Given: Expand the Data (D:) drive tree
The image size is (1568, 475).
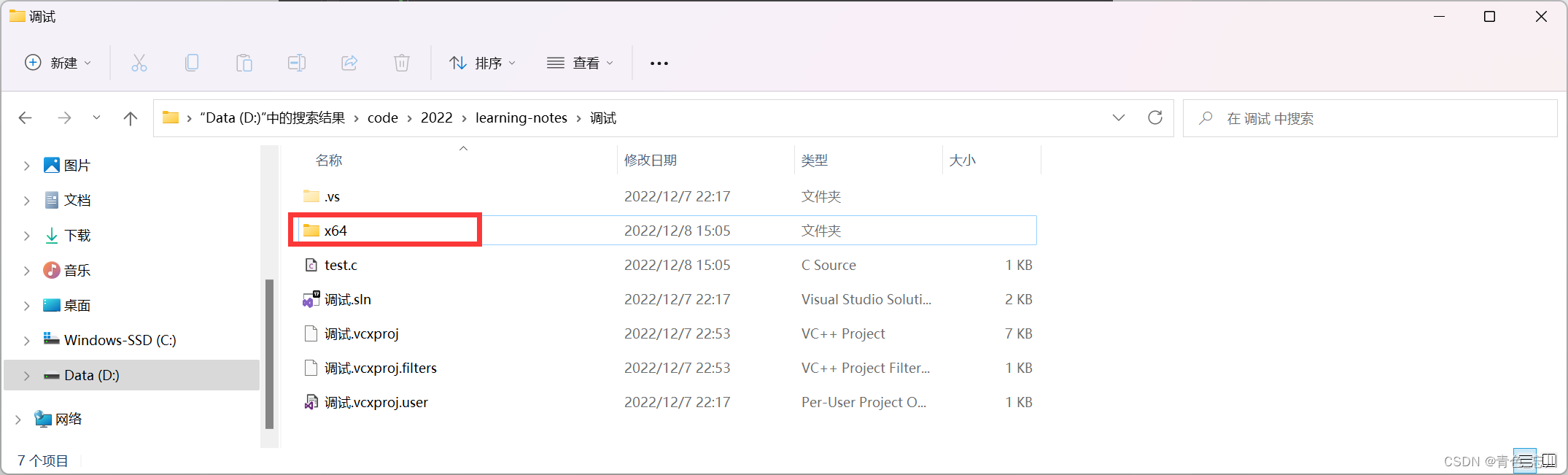Looking at the screenshot, I should click(x=27, y=376).
